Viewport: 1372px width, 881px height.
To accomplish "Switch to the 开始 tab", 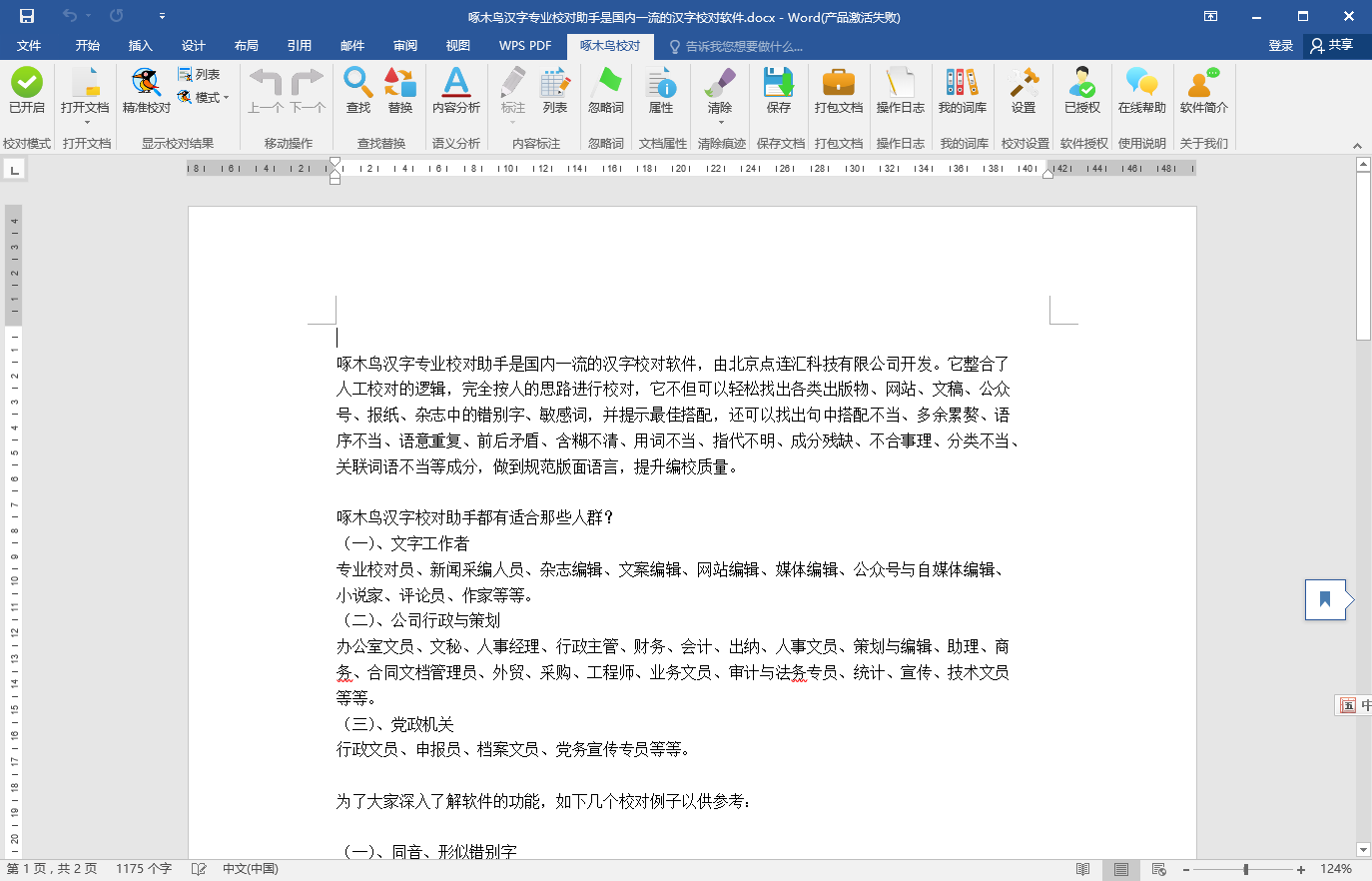I will (x=88, y=46).
